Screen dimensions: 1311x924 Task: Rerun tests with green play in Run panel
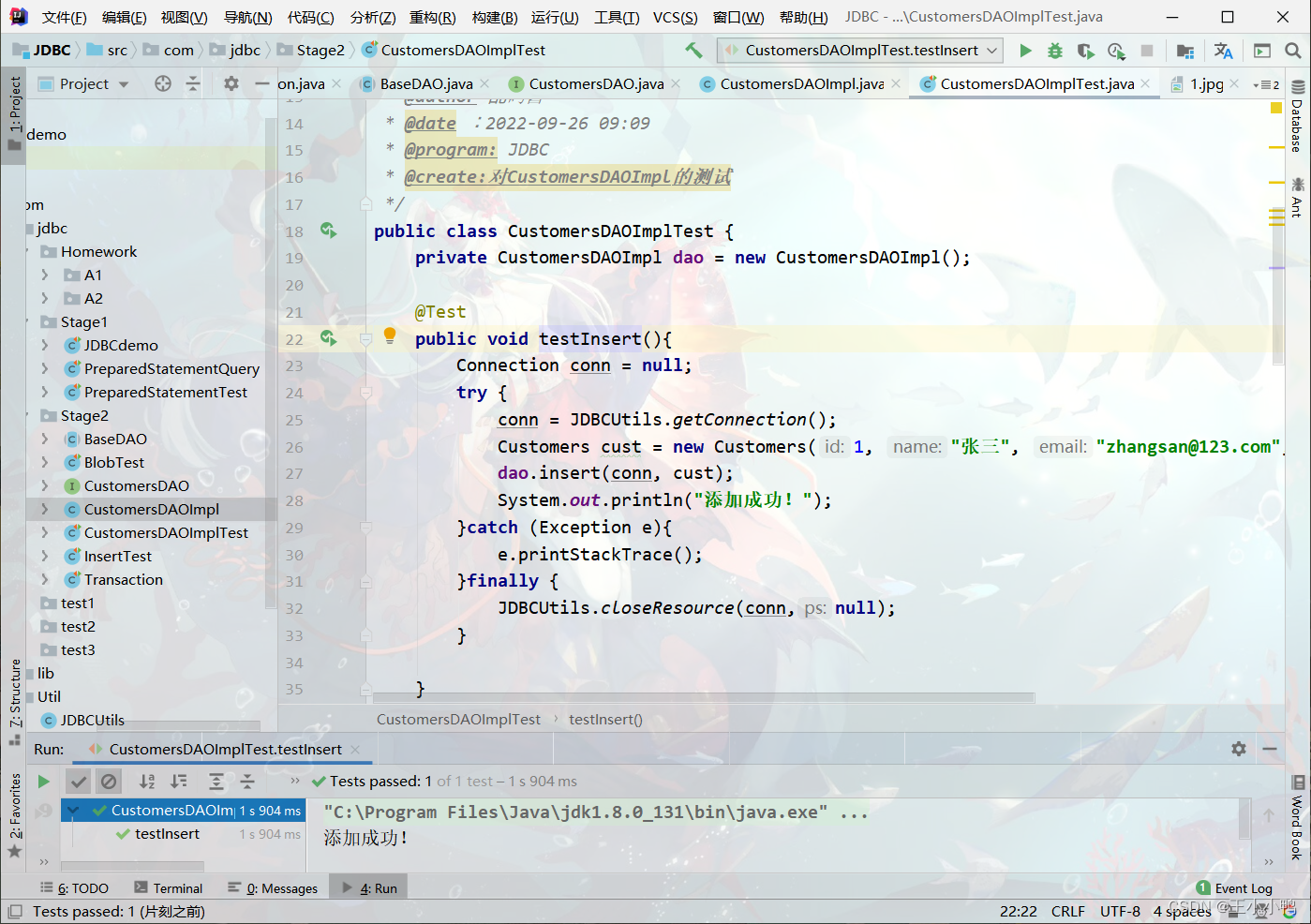click(43, 782)
